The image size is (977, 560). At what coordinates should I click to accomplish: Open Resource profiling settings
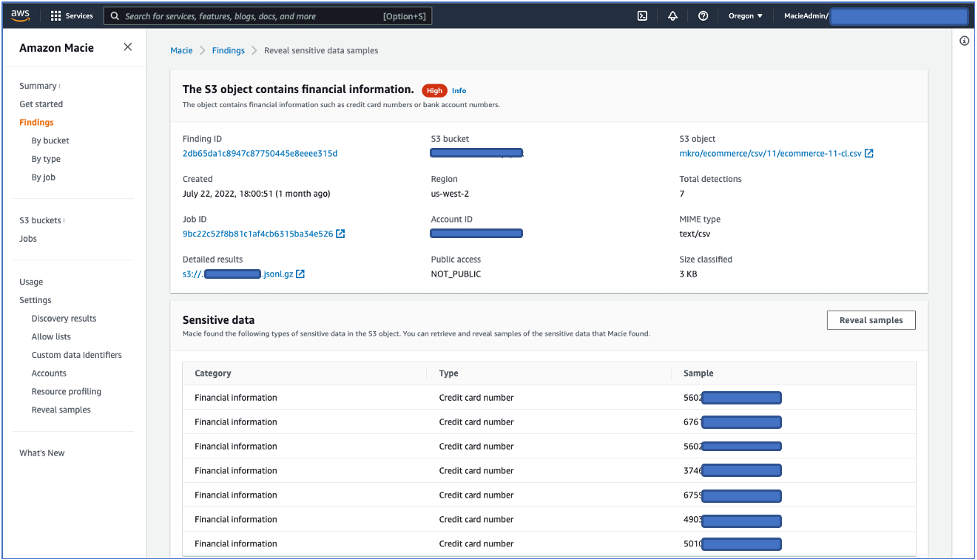67,392
